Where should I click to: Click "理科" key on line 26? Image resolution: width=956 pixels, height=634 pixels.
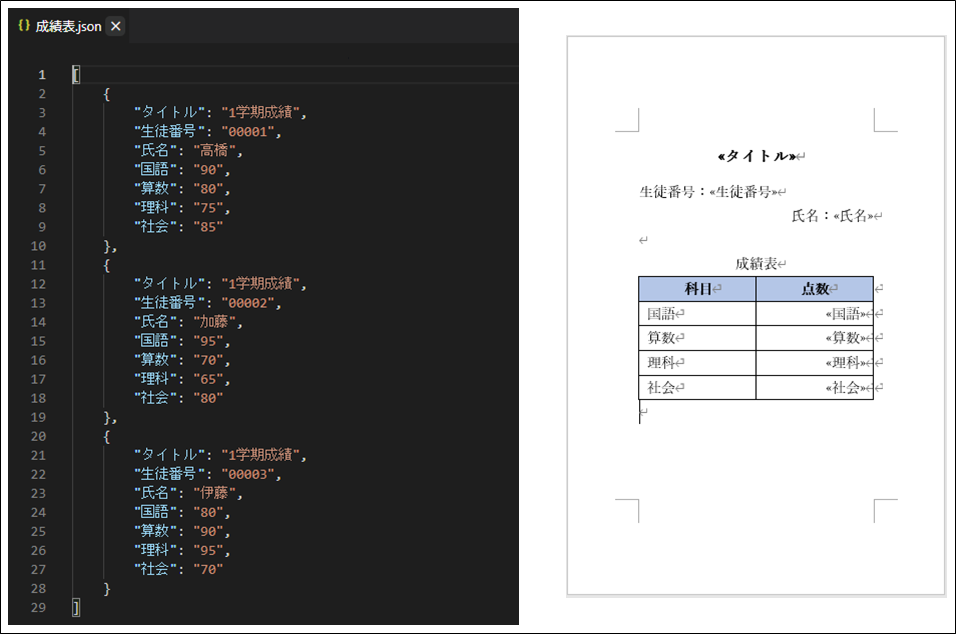click(155, 550)
